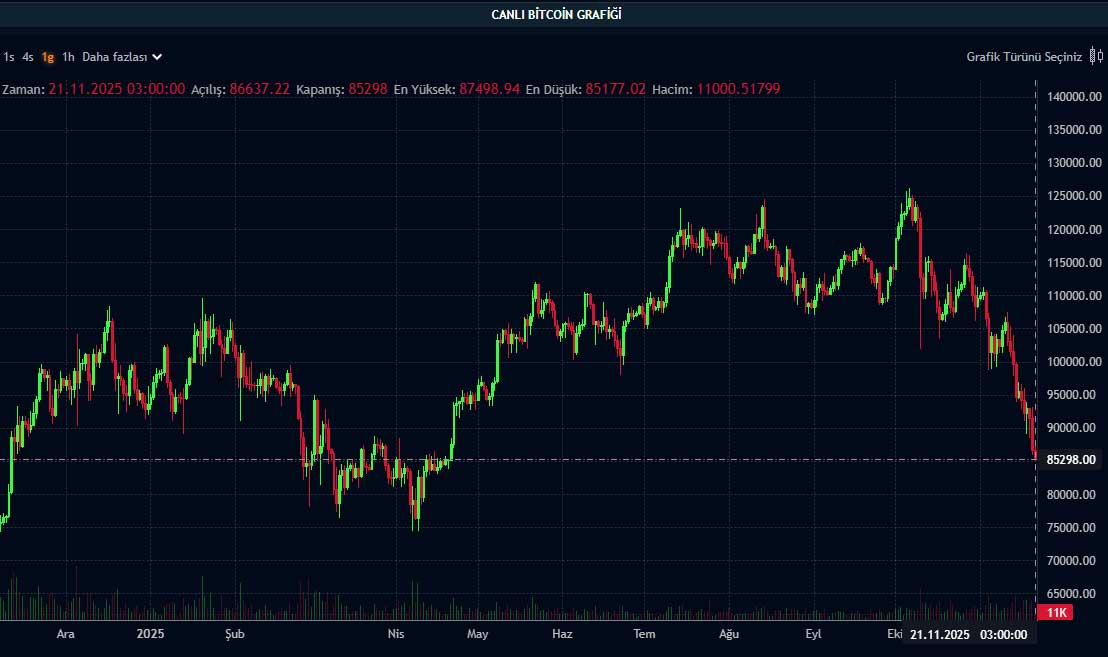Click the En Yüksek value 87498.94
Screen dimensions: 1108x657
click(x=487, y=89)
